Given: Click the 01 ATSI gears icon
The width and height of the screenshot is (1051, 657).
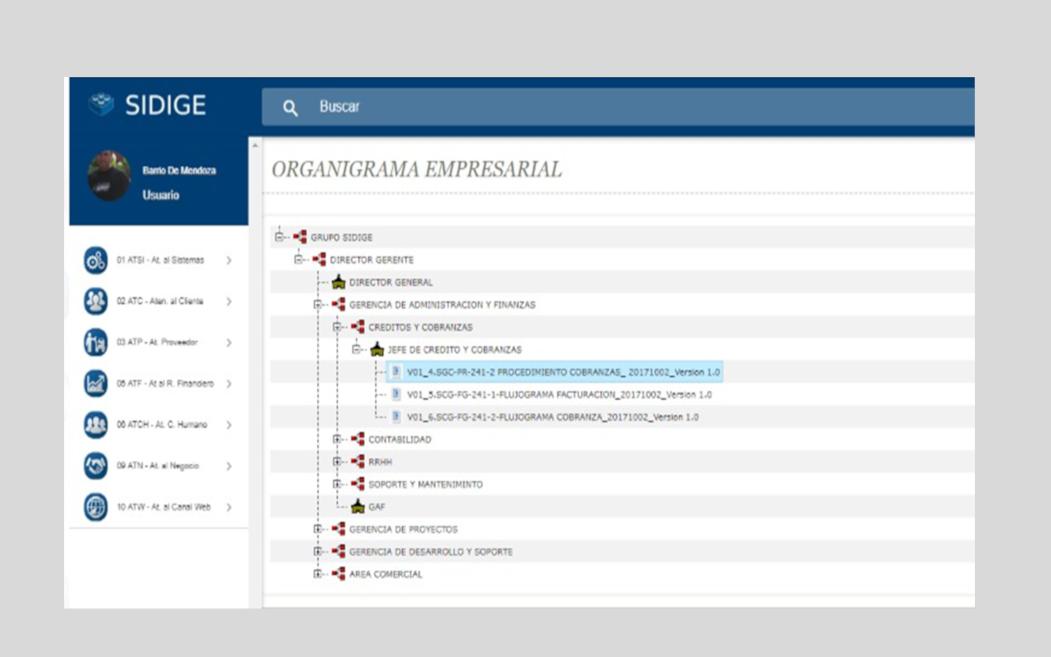Looking at the screenshot, I should coord(95,260).
